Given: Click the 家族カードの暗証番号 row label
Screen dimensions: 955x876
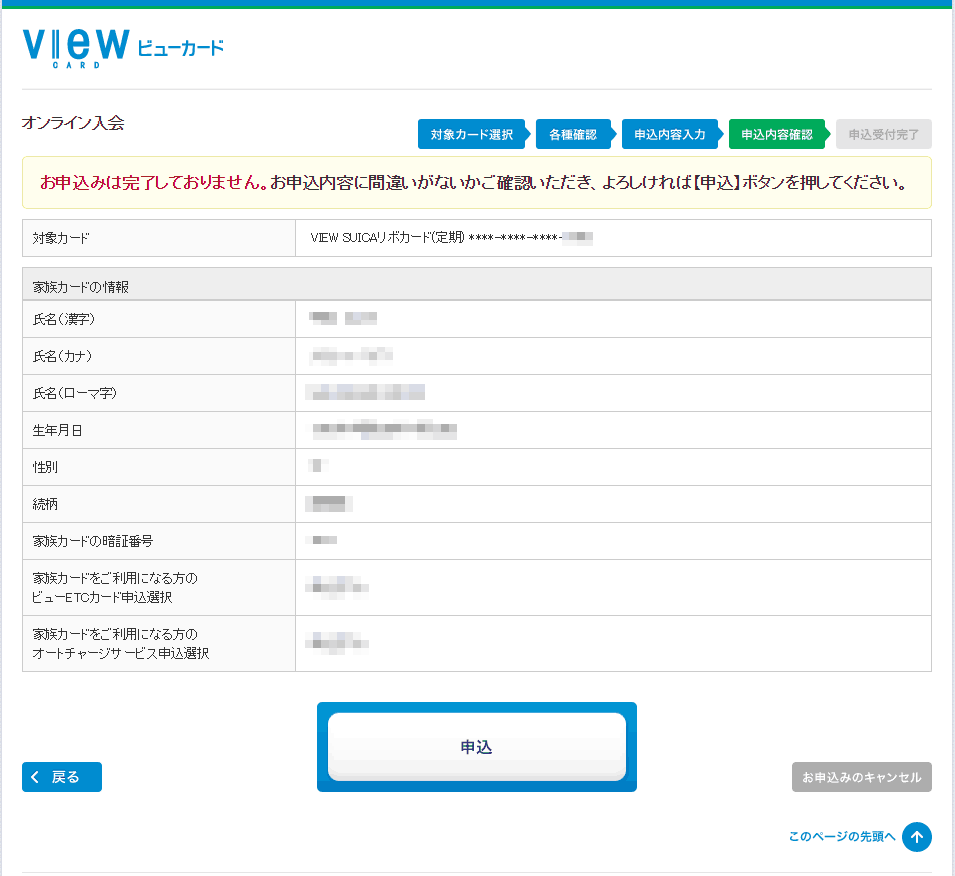Looking at the screenshot, I should point(93,541).
